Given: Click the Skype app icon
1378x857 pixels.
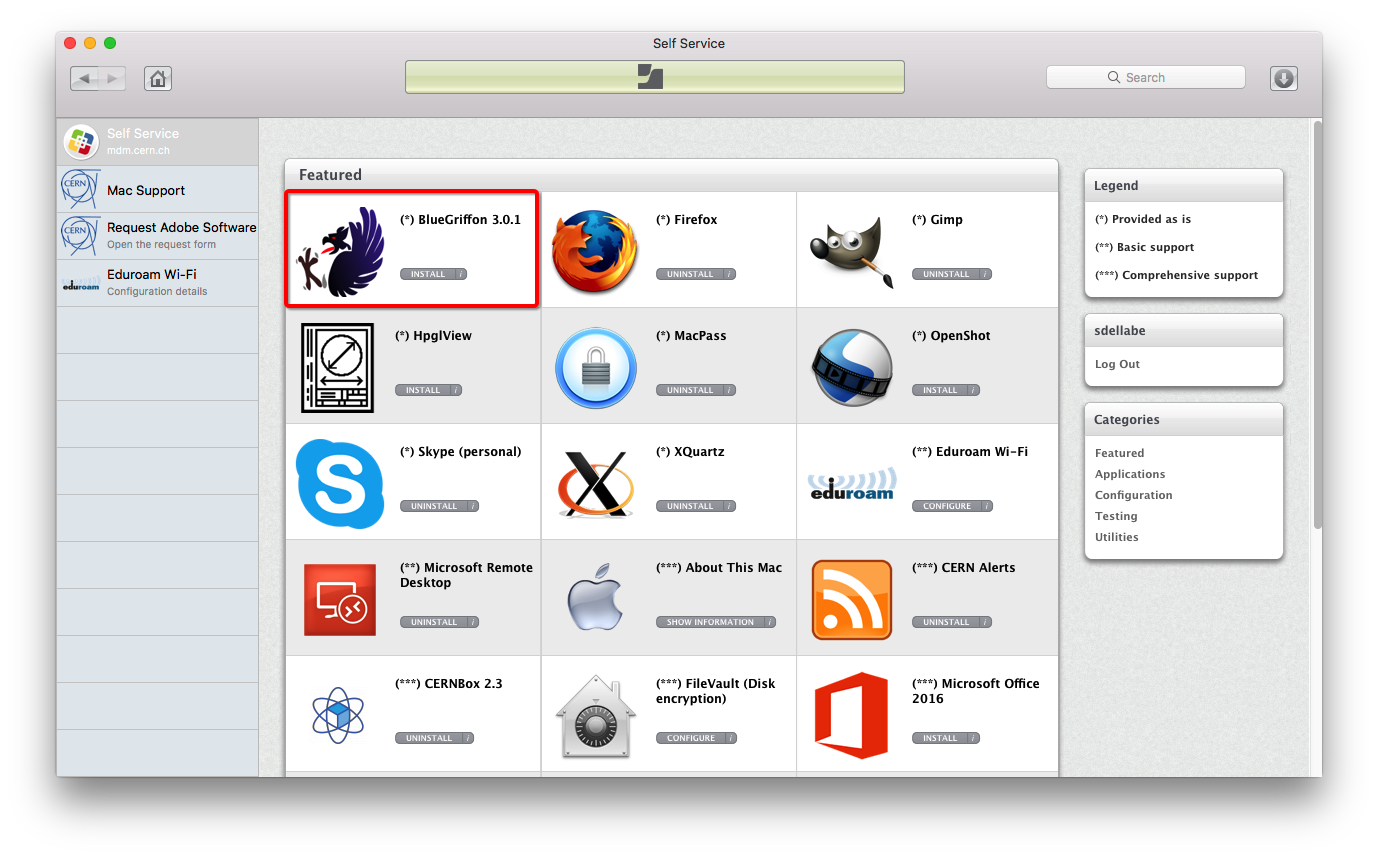Looking at the screenshot, I should pyautogui.click(x=340, y=484).
